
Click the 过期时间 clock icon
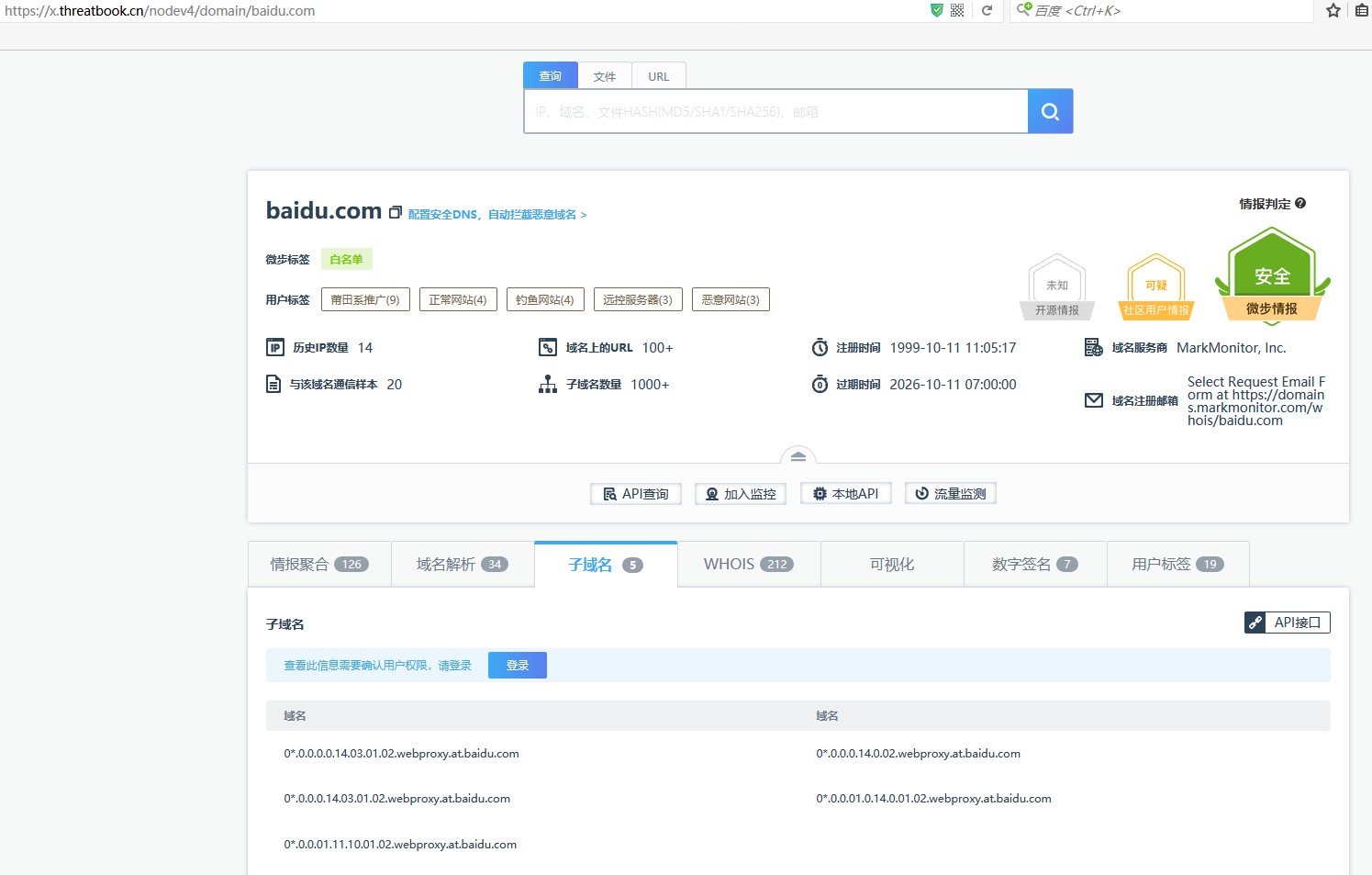point(820,384)
